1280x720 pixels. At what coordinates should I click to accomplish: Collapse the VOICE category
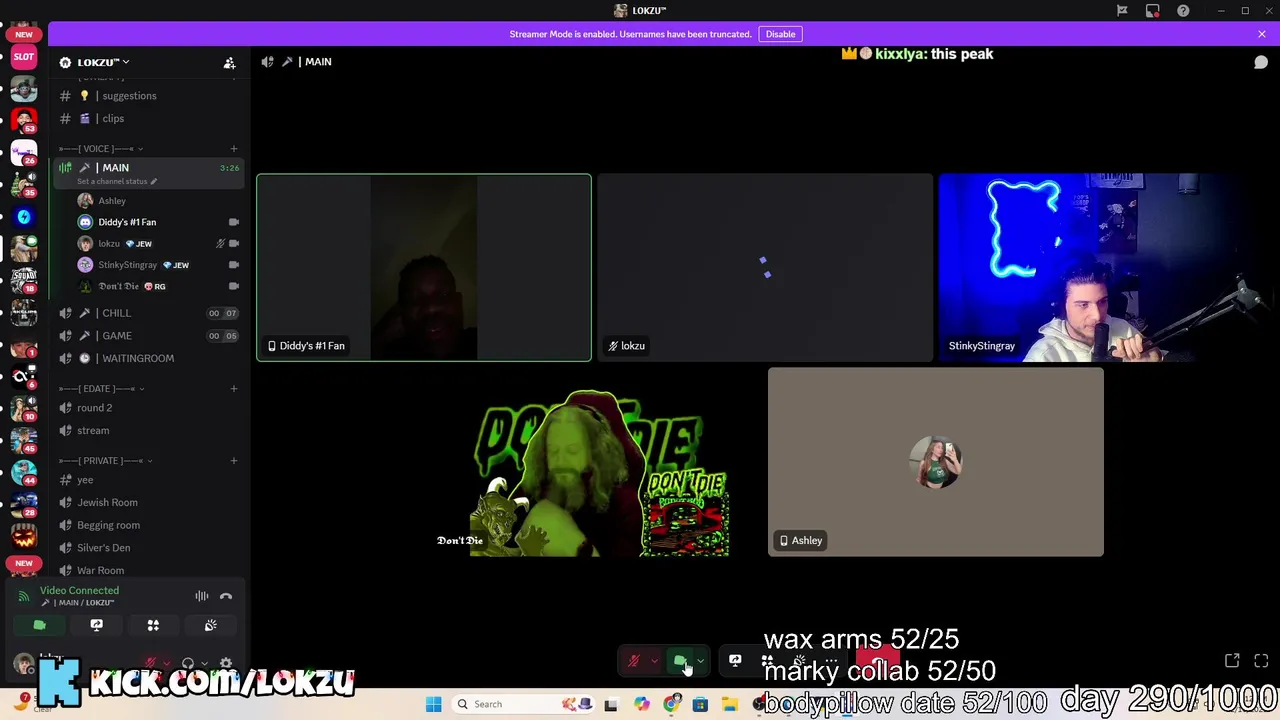point(100,149)
